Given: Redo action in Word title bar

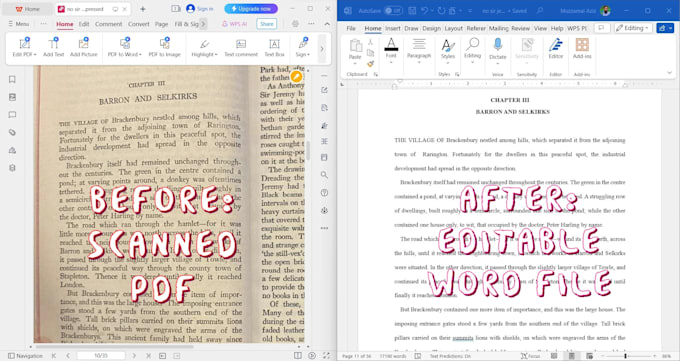Looking at the screenshot, I should tap(441, 10).
